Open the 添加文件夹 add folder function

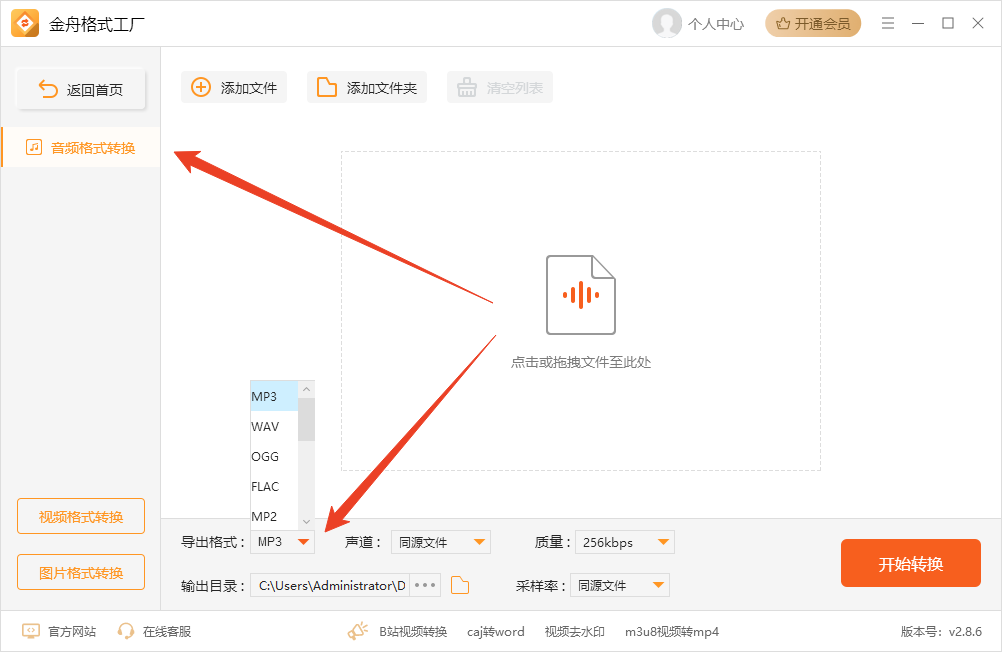[366, 87]
